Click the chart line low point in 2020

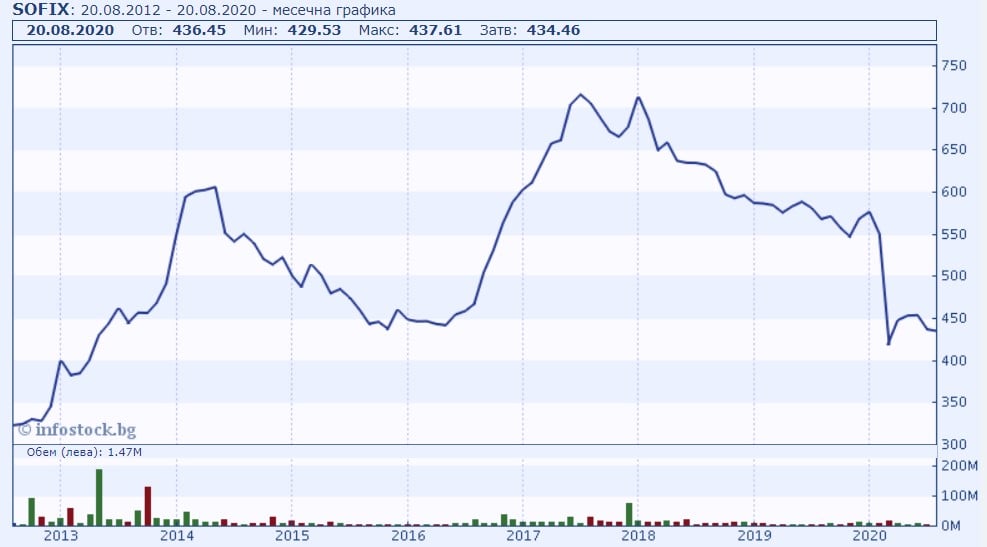pos(889,344)
